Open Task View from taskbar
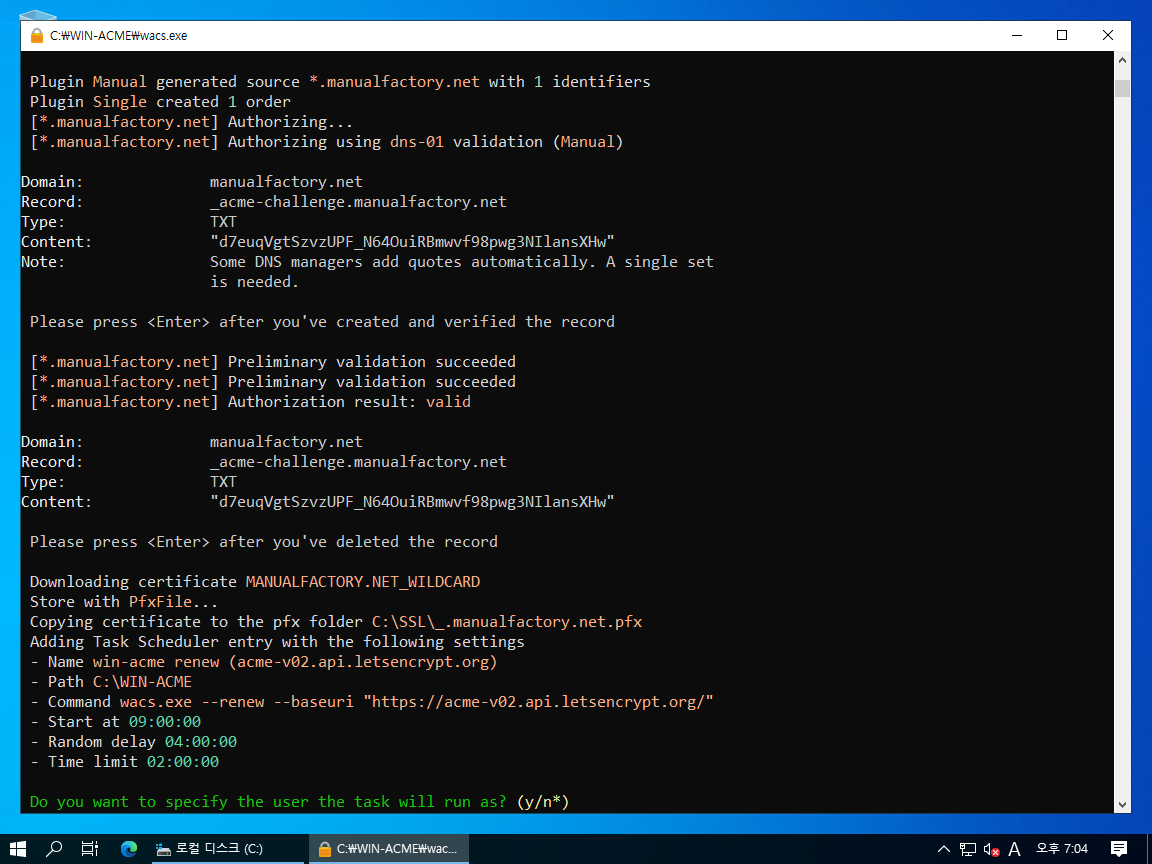Screen dimensions: 1152x864 click(90, 849)
